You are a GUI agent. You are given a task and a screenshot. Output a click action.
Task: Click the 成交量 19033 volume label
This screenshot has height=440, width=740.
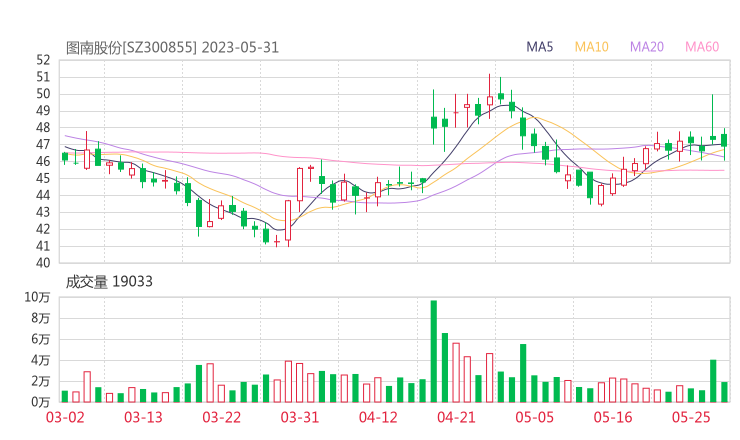pos(109,282)
